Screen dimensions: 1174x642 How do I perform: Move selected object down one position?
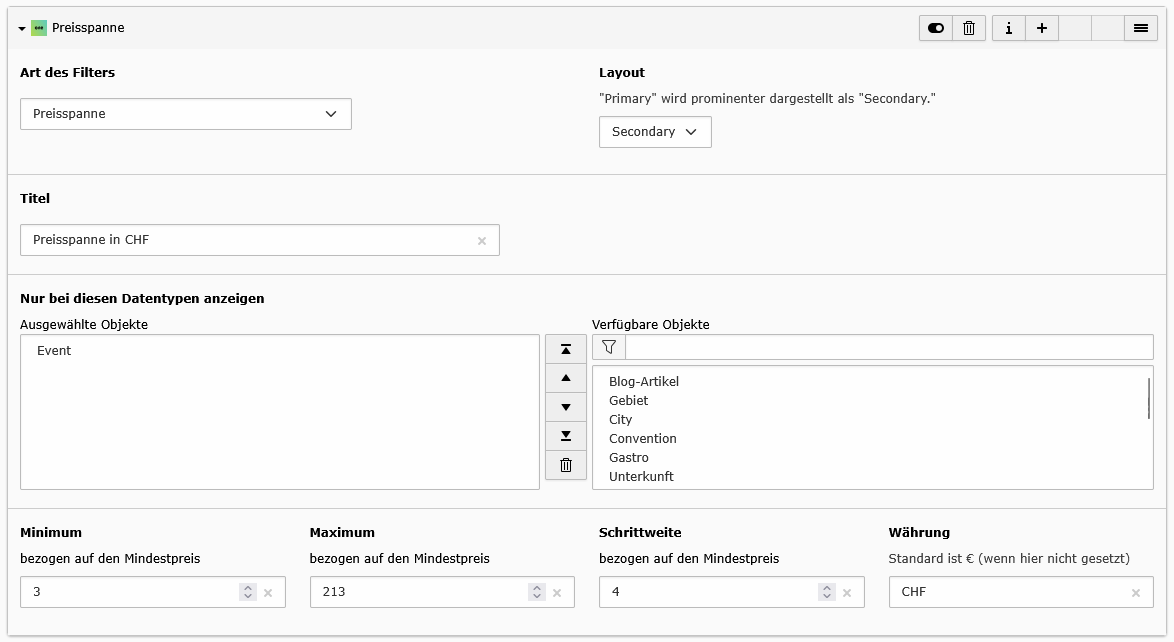click(566, 407)
